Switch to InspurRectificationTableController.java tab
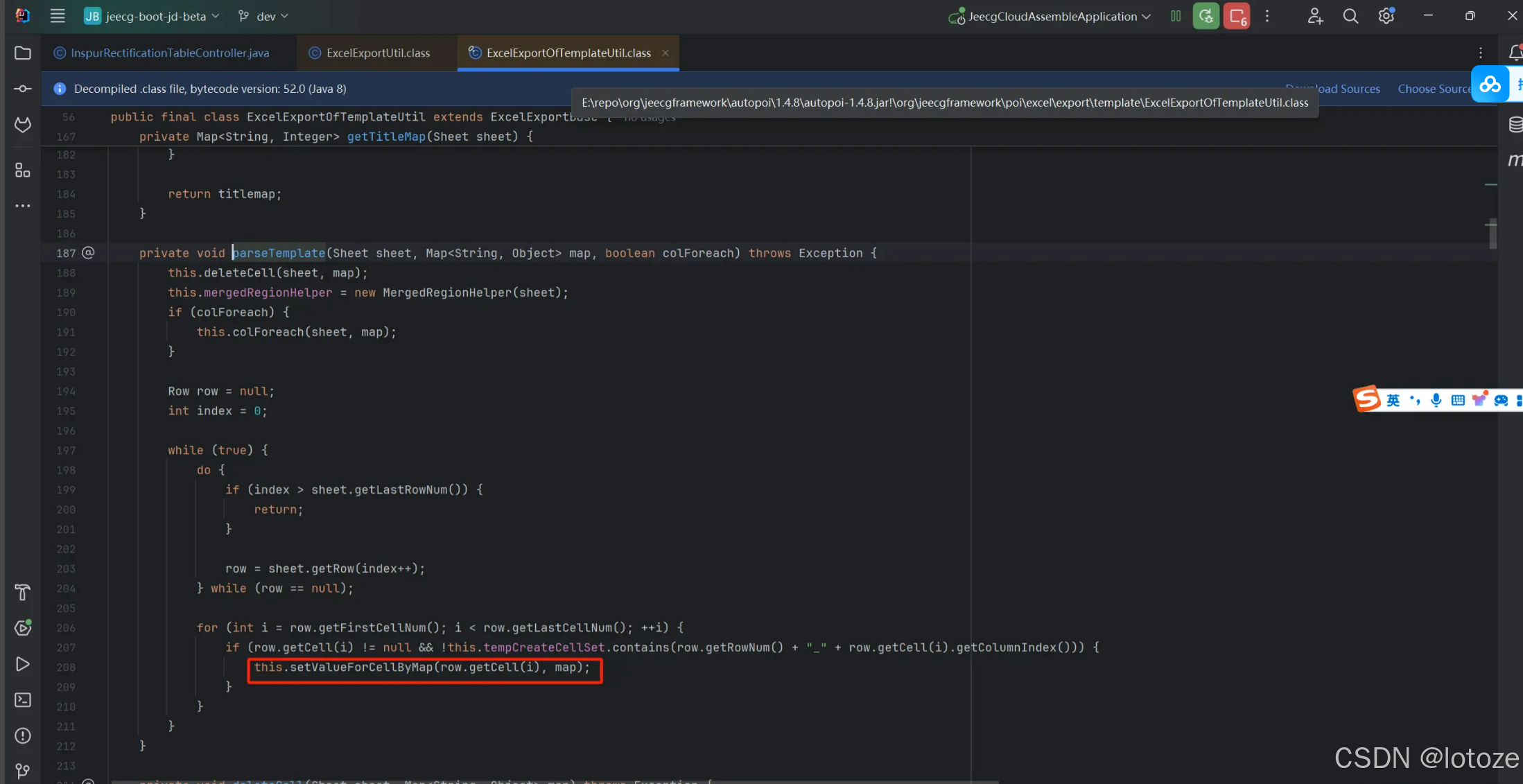The image size is (1523, 784). click(170, 53)
